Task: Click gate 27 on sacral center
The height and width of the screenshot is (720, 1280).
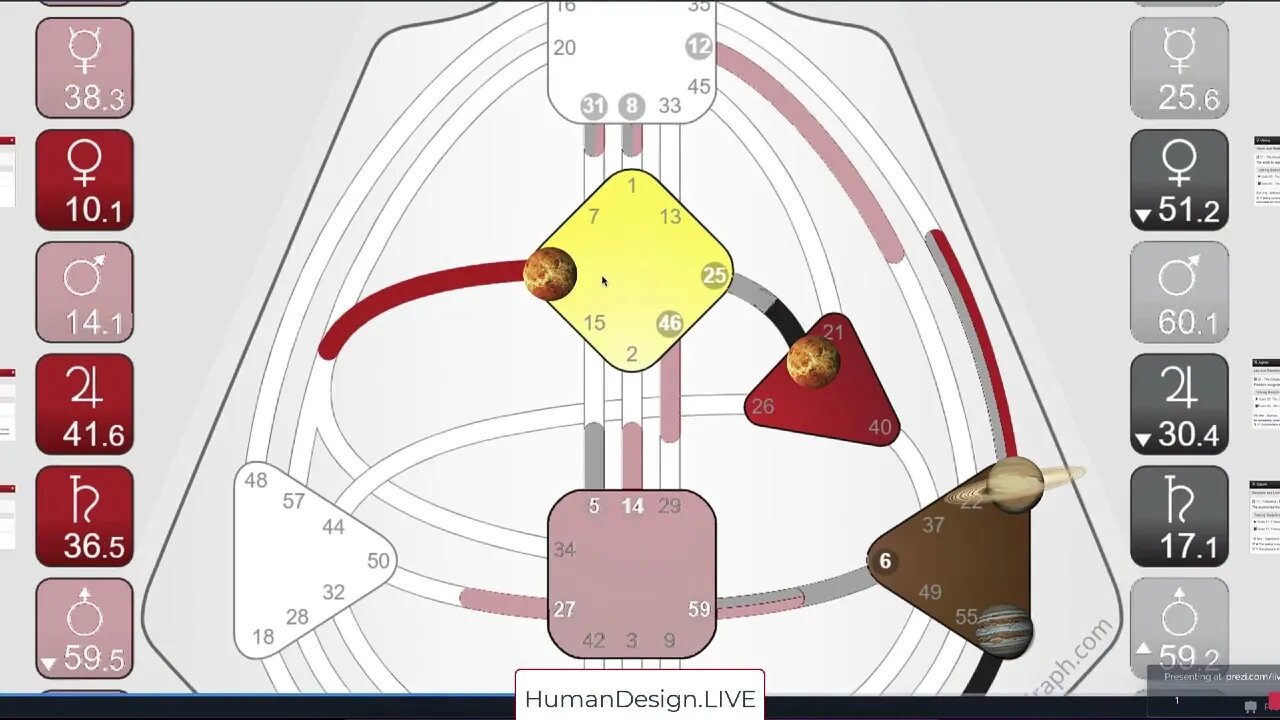Action: click(564, 609)
